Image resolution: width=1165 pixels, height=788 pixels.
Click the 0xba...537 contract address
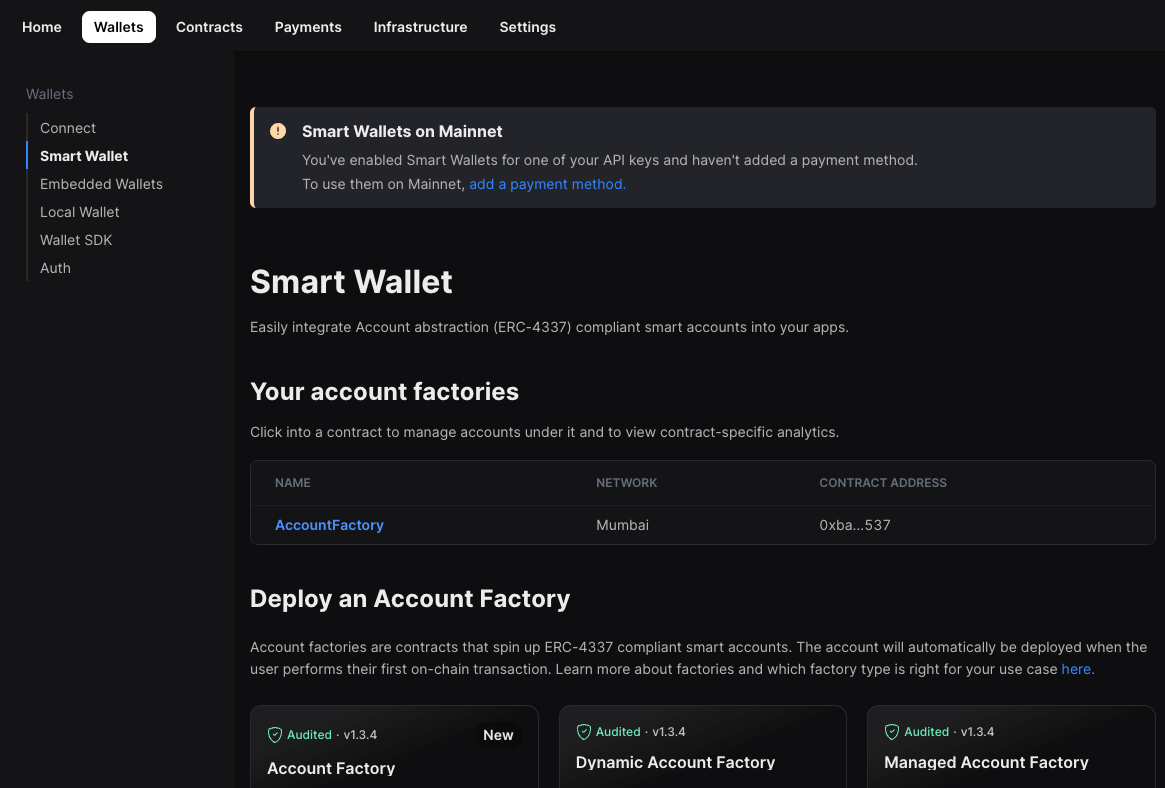coord(854,525)
